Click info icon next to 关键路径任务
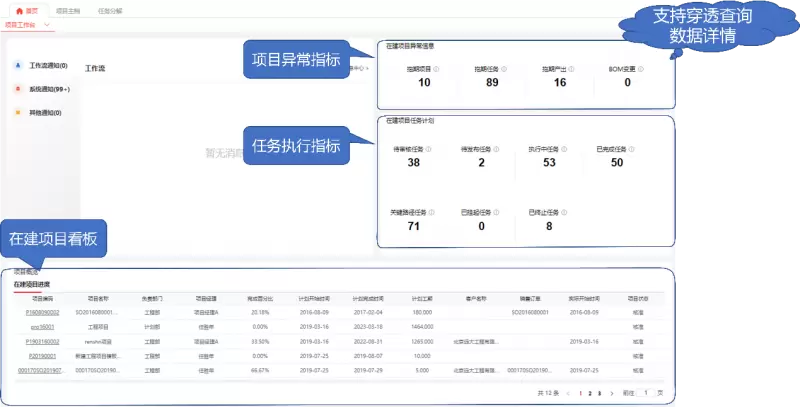 [x=432, y=212]
